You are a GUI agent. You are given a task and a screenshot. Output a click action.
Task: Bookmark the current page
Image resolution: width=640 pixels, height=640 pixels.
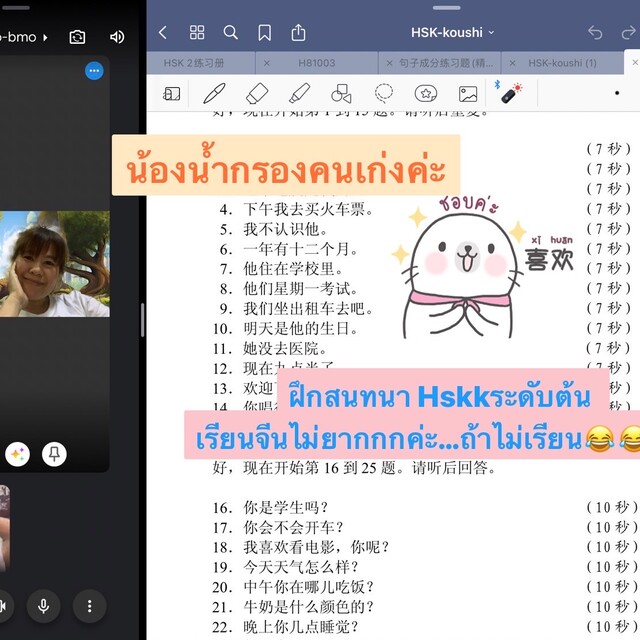tap(264, 33)
